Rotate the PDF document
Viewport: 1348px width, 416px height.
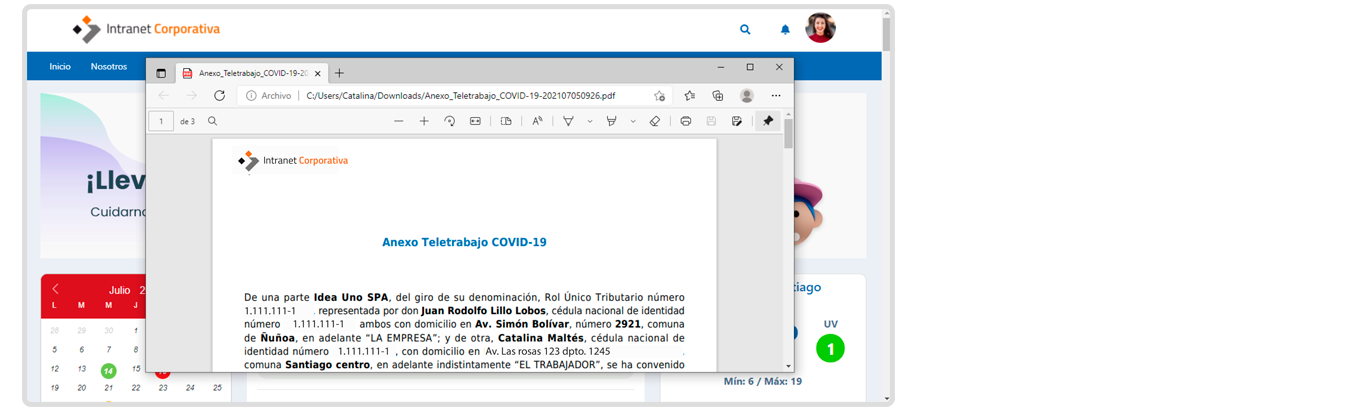coord(450,121)
